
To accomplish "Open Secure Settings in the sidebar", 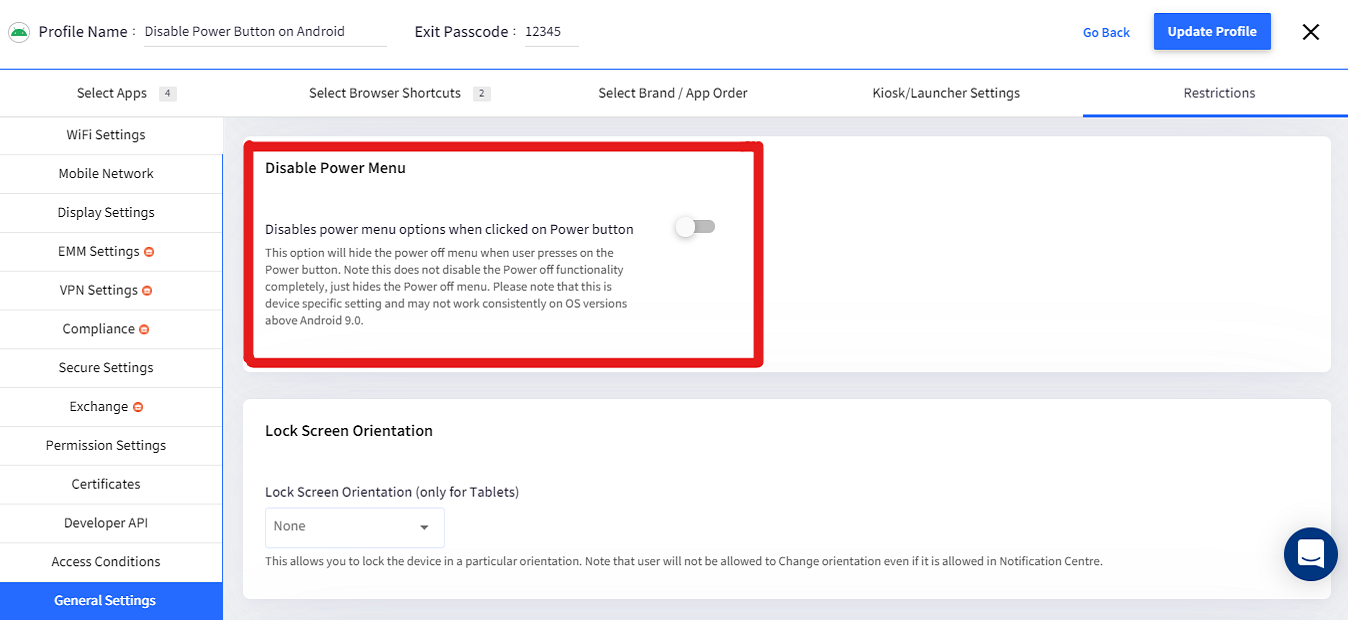I will click(x=111, y=368).
